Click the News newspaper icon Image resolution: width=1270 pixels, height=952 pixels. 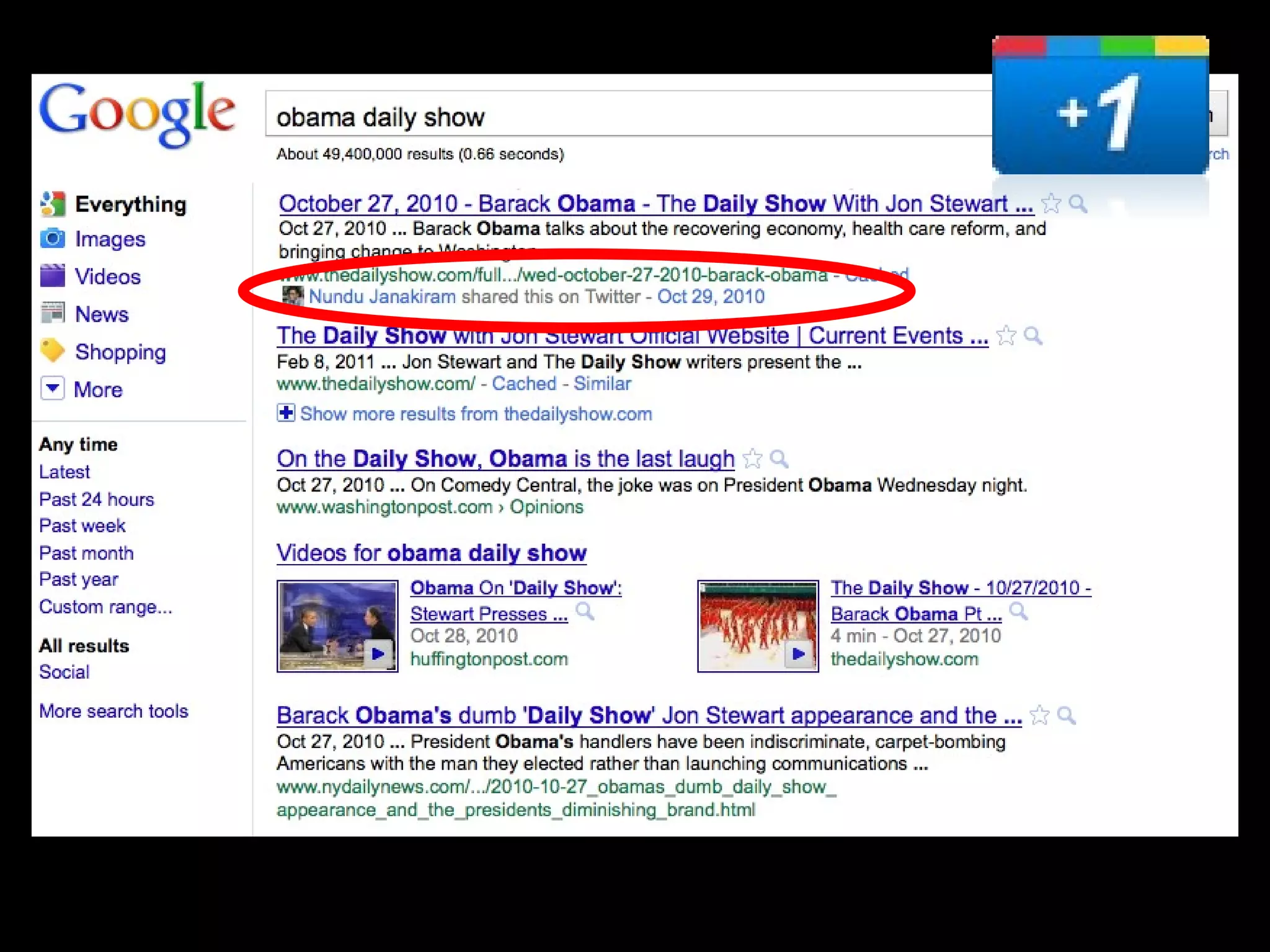click(x=53, y=313)
